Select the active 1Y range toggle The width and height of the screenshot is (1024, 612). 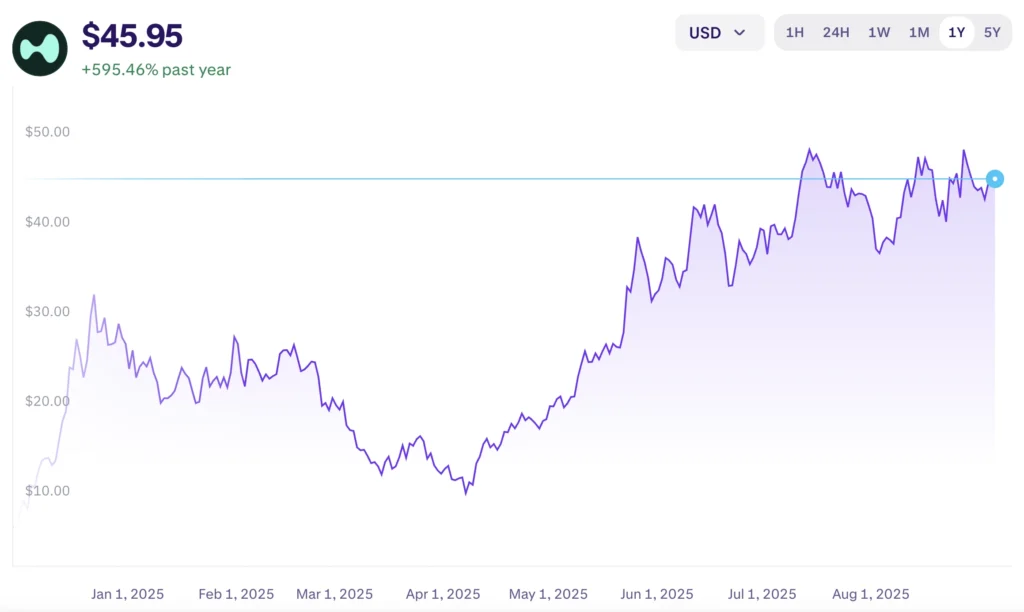[957, 32]
